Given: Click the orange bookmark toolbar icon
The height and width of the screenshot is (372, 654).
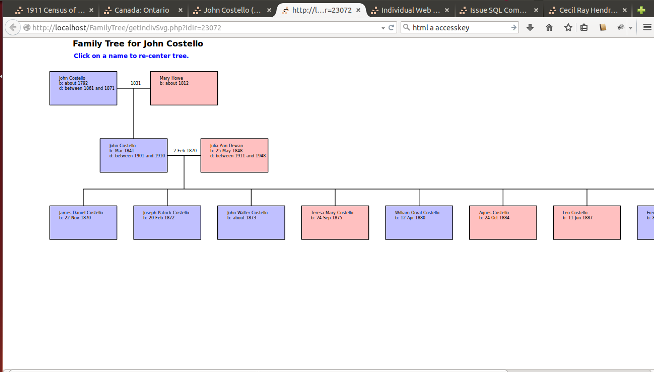Looking at the screenshot, I should click(603, 28).
